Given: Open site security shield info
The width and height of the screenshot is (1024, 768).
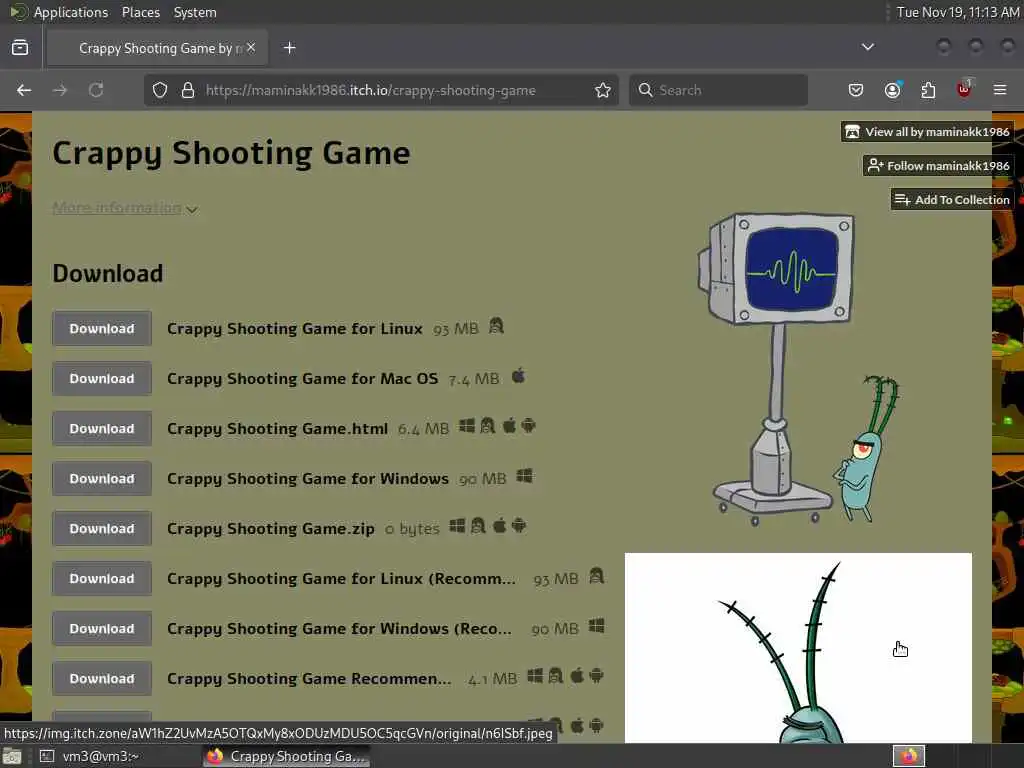Looking at the screenshot, I should (x=160, y=90).
